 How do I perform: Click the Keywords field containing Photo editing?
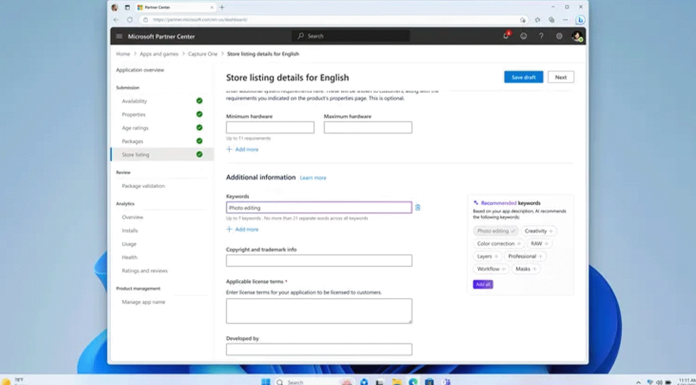pyautogui.click(x=319, y=207)
